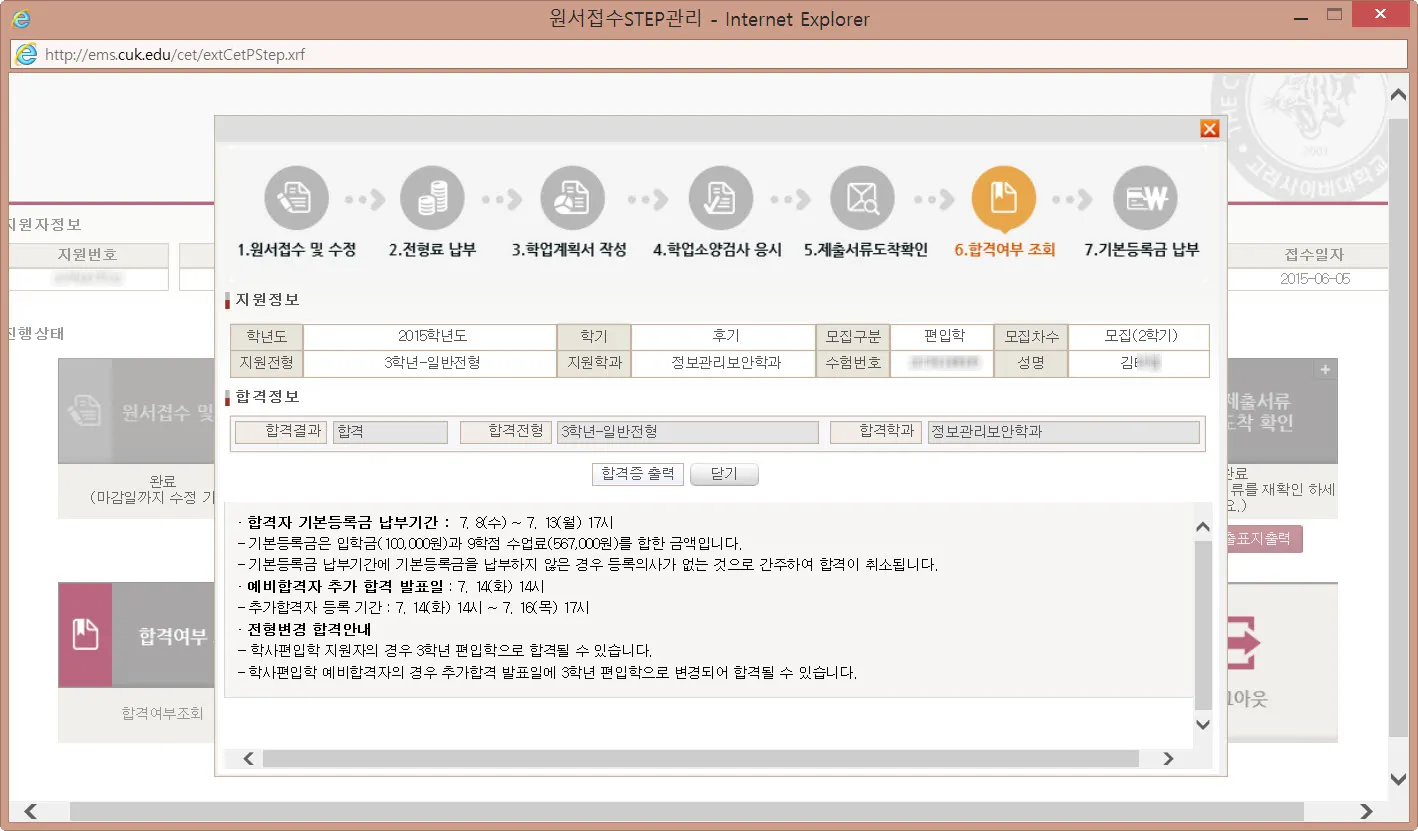Click the popup horizontal scroll-right arrow
The width and height of the screenshot is (1418, 831).
1167,759
